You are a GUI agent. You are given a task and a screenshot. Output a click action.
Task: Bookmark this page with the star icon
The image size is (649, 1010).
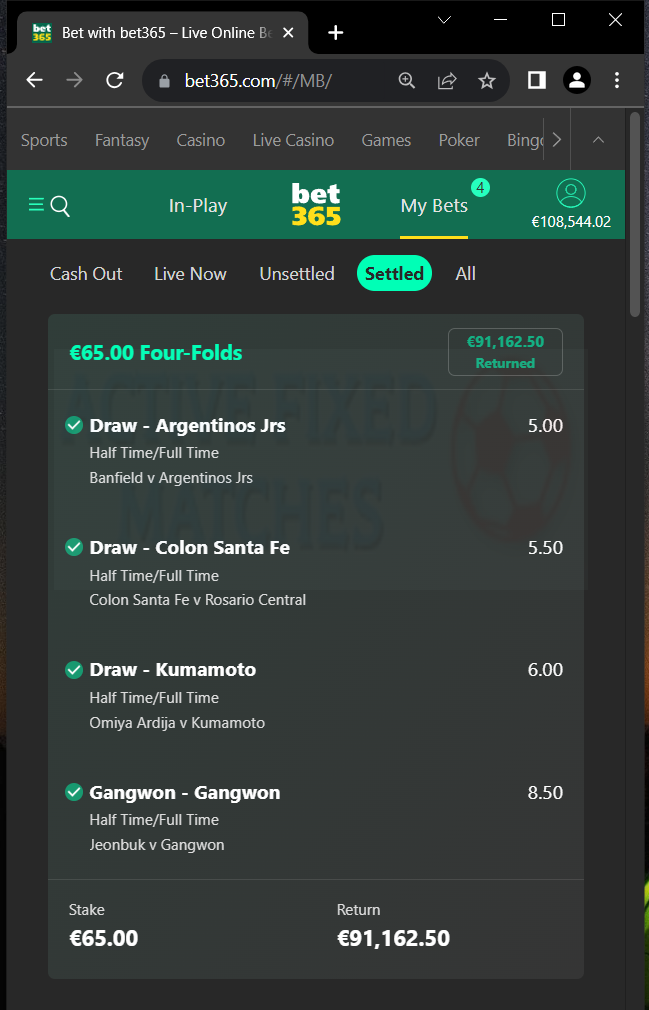click(x=487, y=81)
